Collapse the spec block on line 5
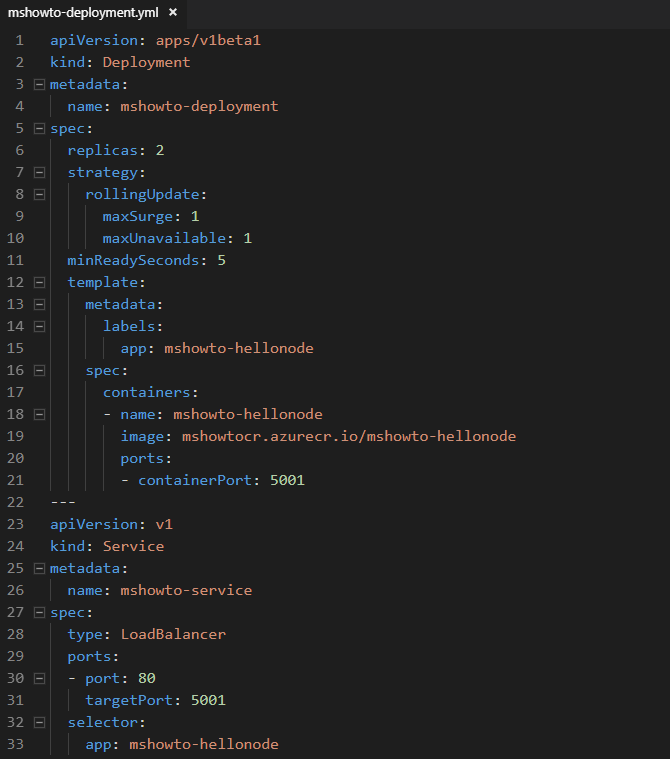This screenshot has height=759, width=670. pyautogui.click(x=39, y=129)
